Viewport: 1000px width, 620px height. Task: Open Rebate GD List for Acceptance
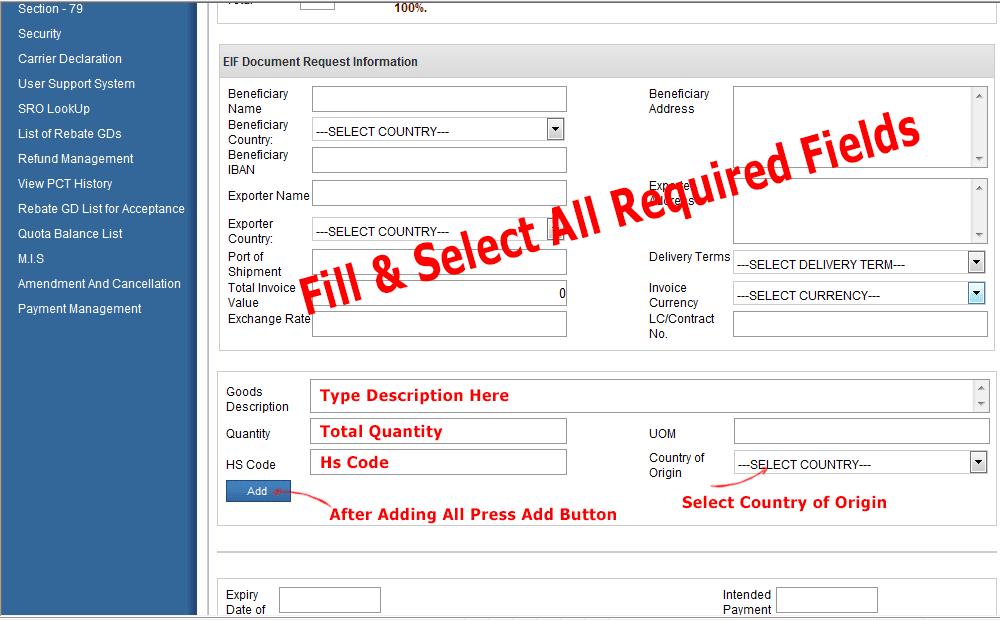(101, 209)
